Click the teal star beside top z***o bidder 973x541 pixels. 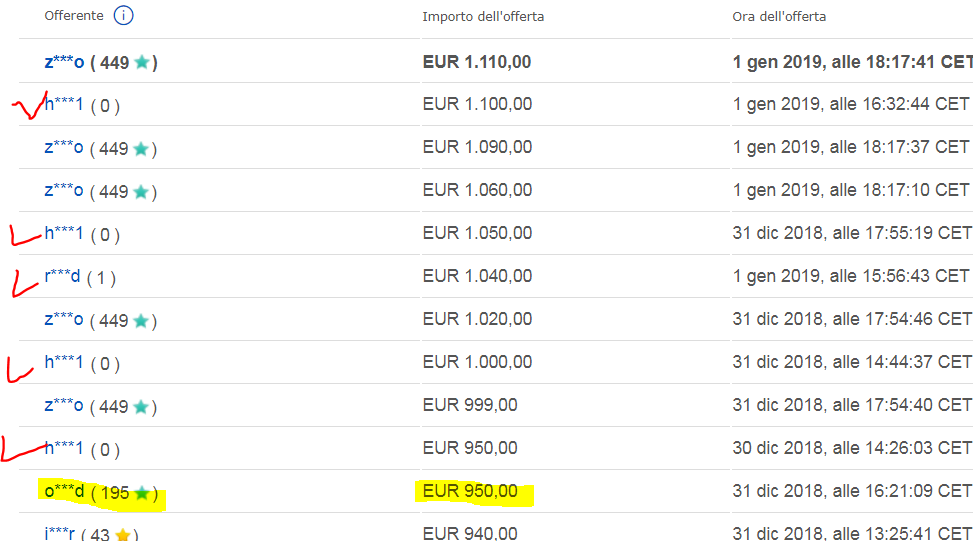(142, 62)
